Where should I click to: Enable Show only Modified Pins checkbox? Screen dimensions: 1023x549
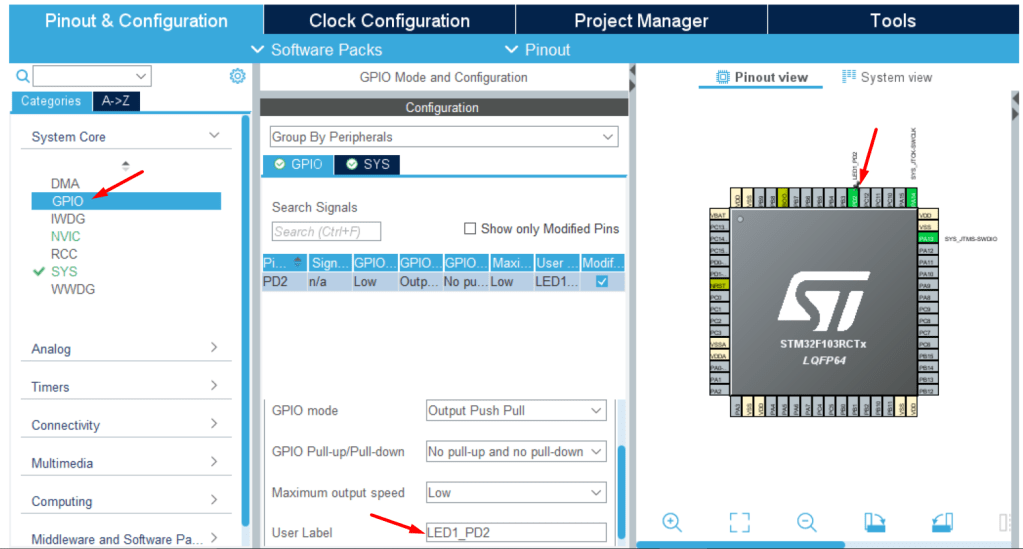coord(470,229)
